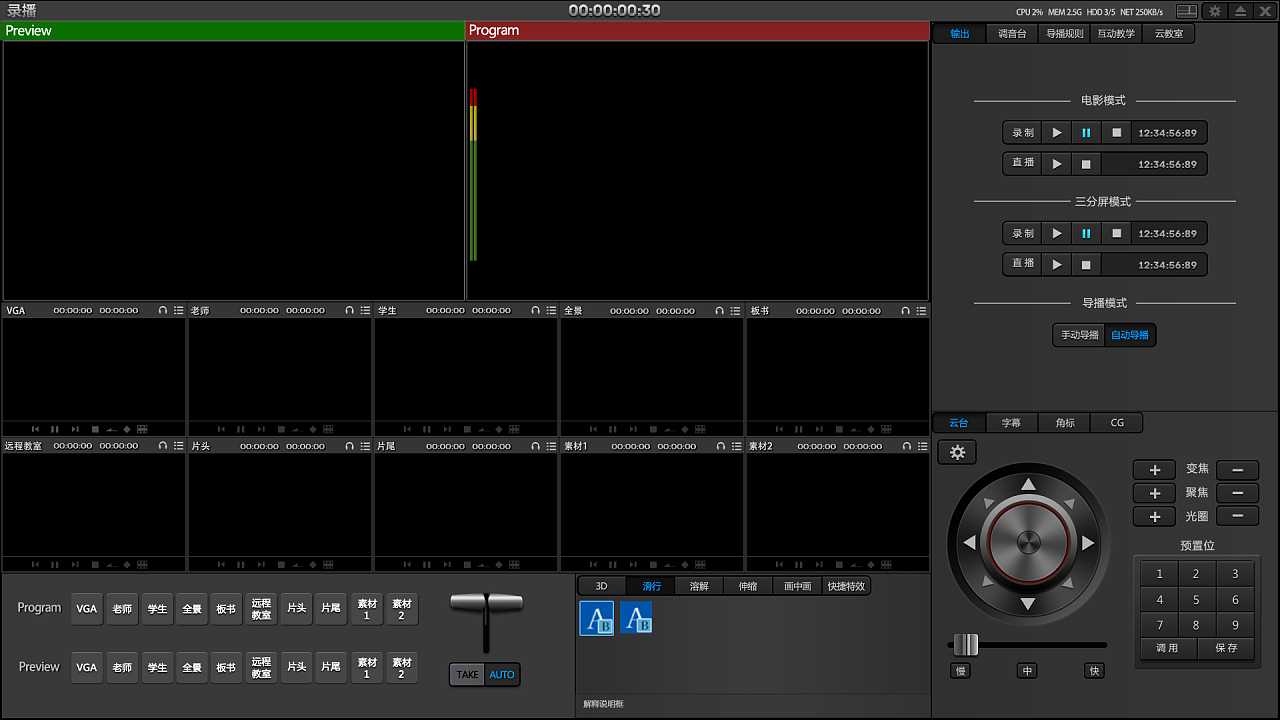The width and height of the screenshot is (1280, 720).
Task: Open 全景 source options list menu
Action: [736, 311]
